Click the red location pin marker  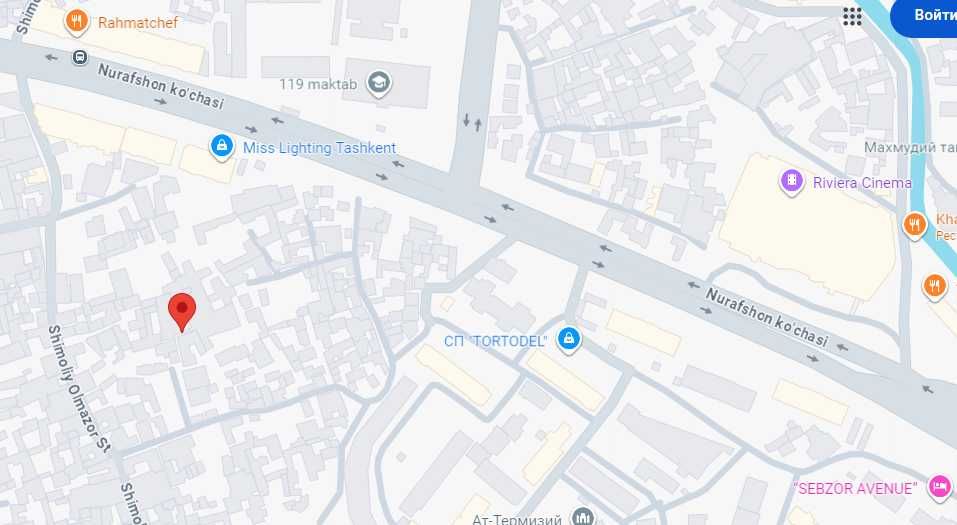click(x=181, y=312)
